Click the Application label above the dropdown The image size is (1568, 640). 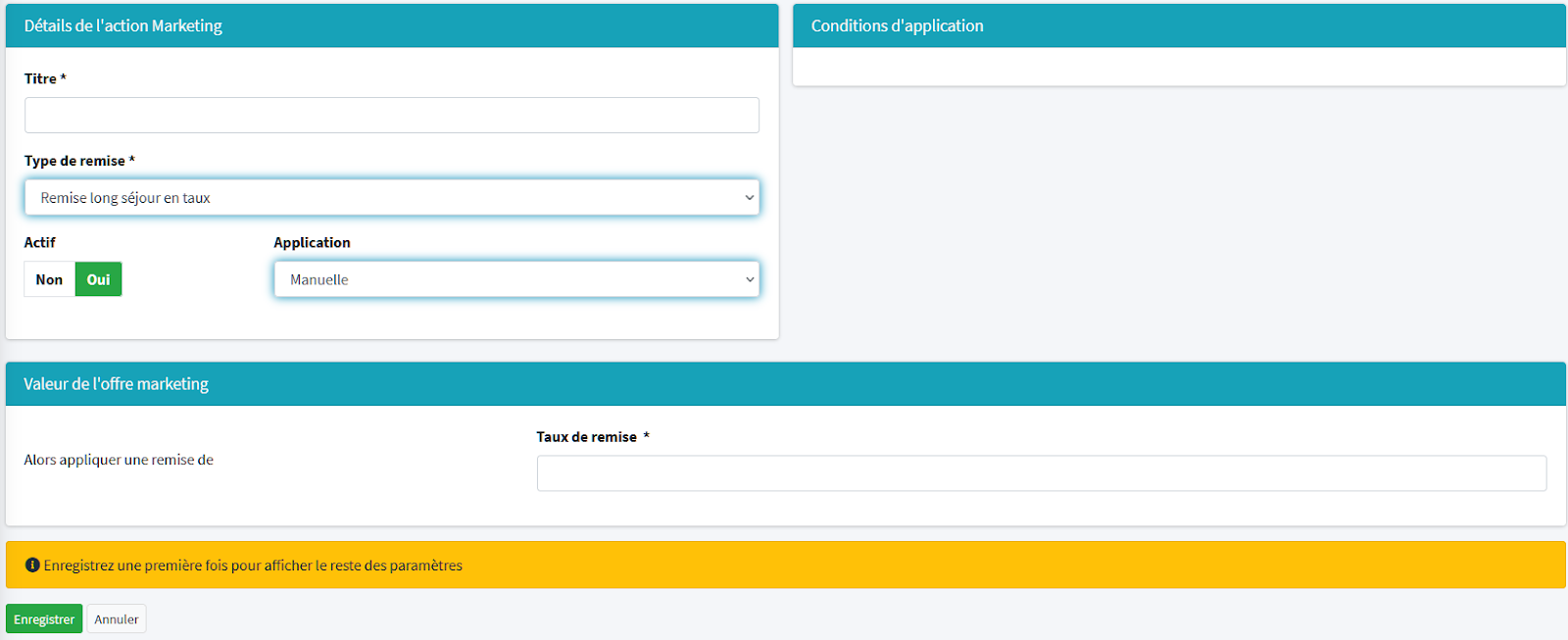pyautogui.click(x=312, y=243)
